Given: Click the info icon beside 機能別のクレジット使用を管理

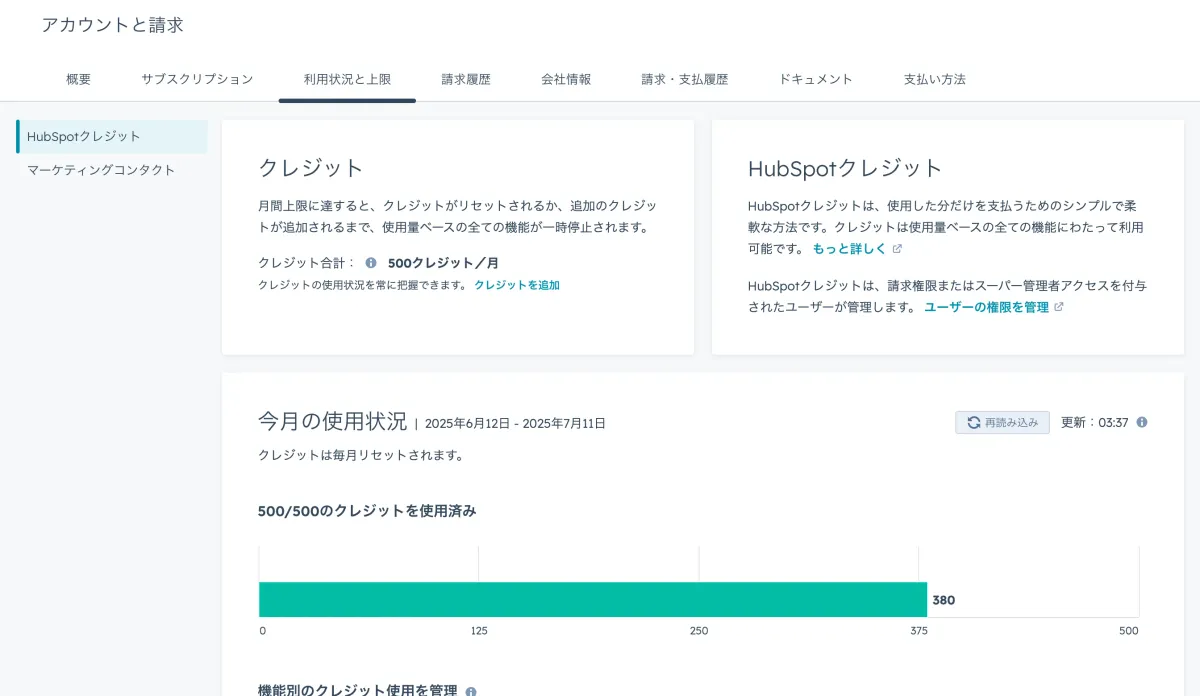Looking at the screenshot, I should [470, 690].
